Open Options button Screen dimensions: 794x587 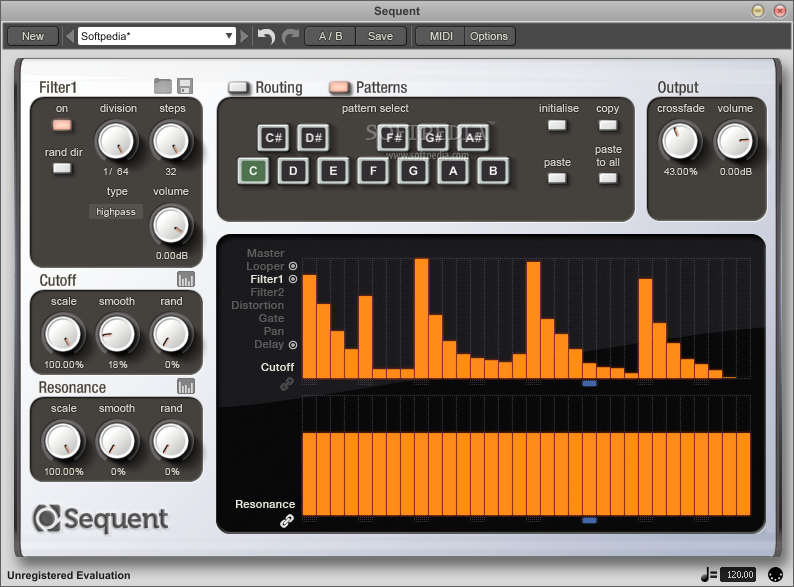[489, 36]
